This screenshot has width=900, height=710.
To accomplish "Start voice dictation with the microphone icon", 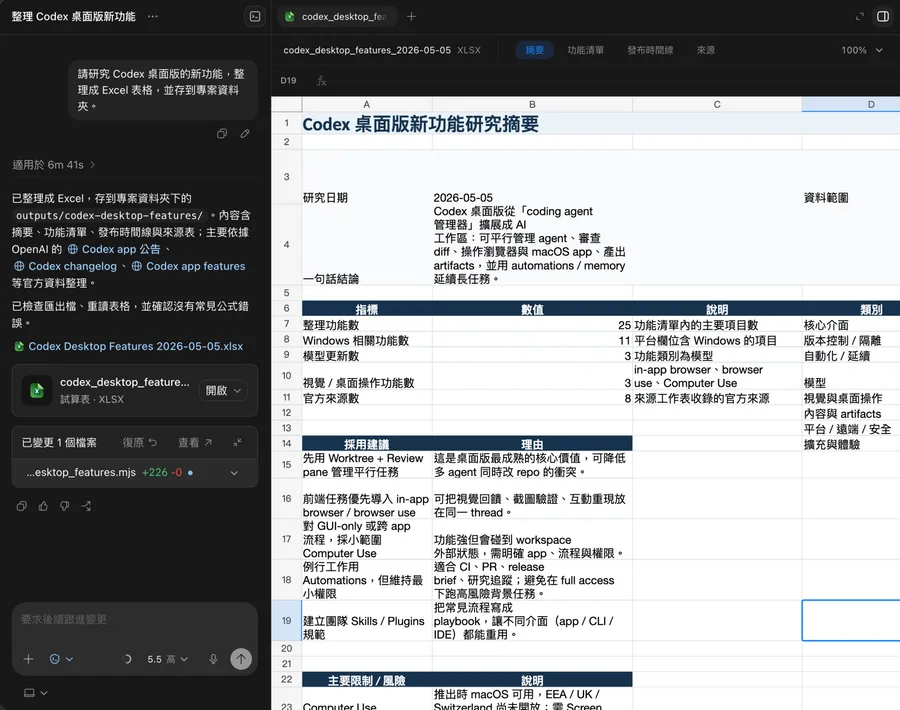I will pos(214,659).
